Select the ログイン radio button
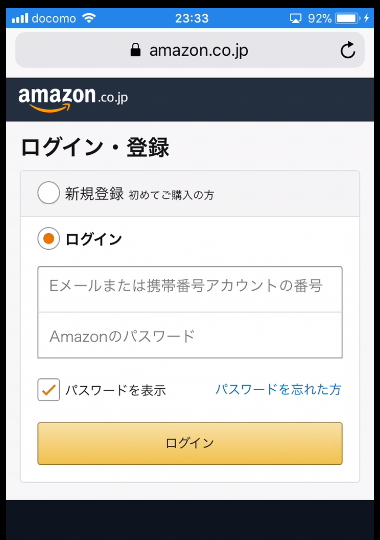 point(49,238)
